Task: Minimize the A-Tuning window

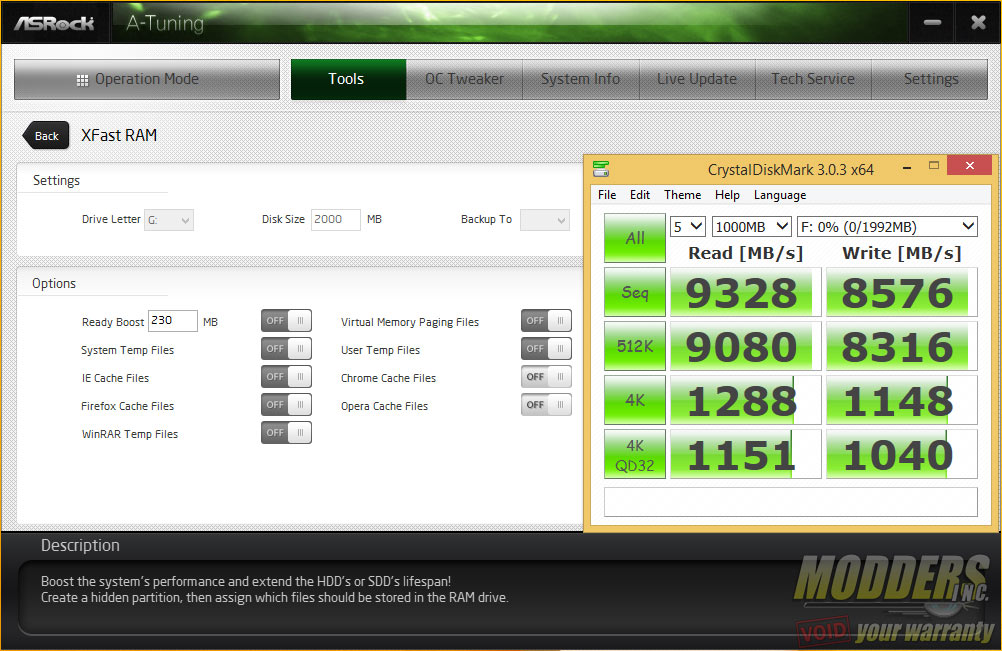Action: click(x=932, y=23)
